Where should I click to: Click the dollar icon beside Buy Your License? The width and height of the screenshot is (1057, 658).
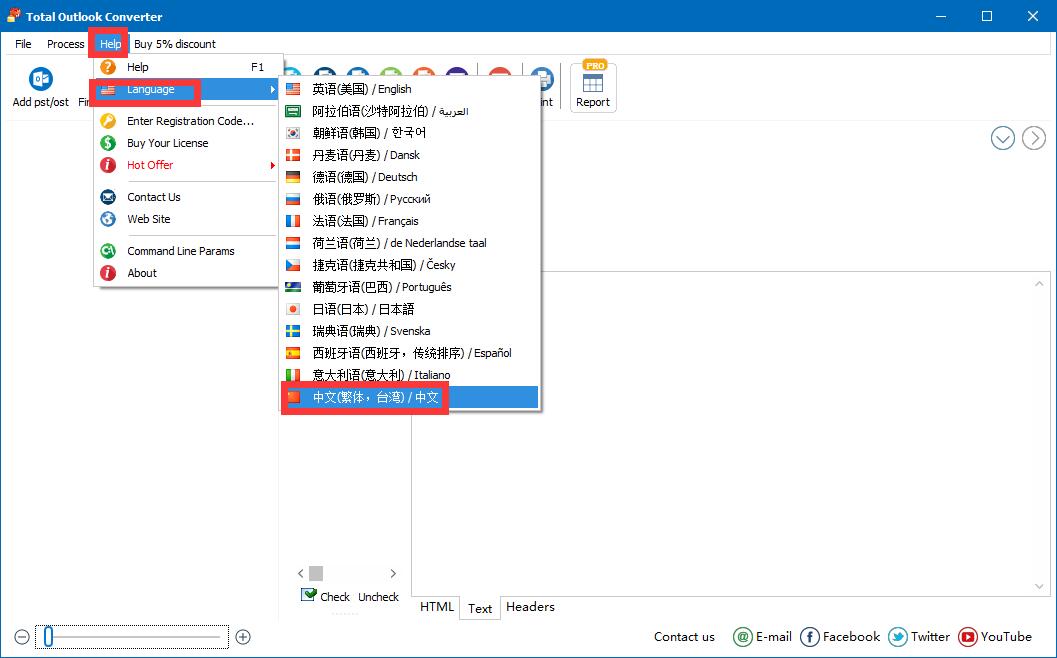tap(108, 143)
